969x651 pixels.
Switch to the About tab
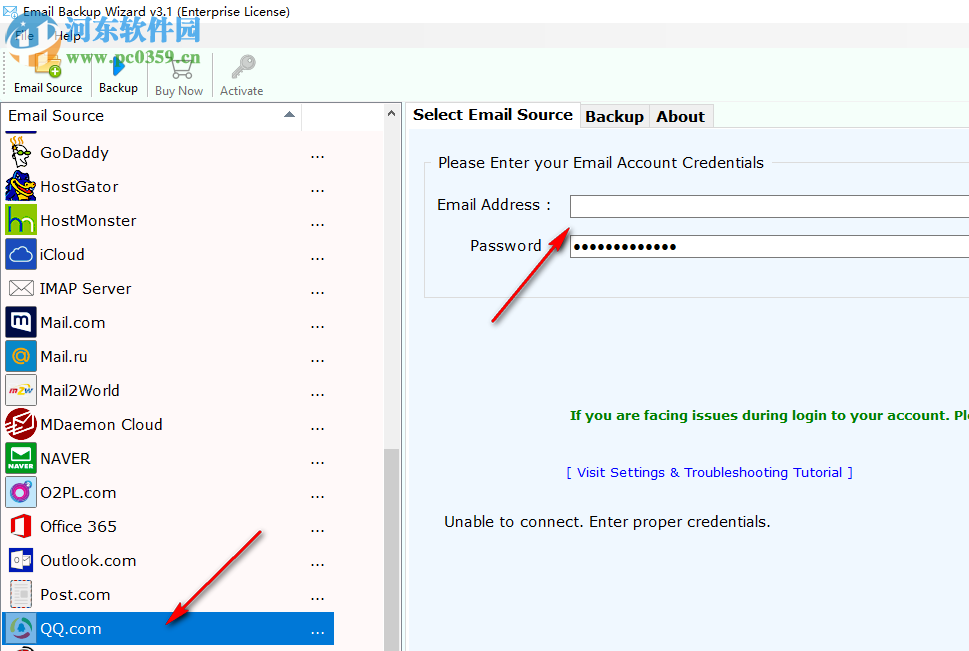tap(680, 116)
